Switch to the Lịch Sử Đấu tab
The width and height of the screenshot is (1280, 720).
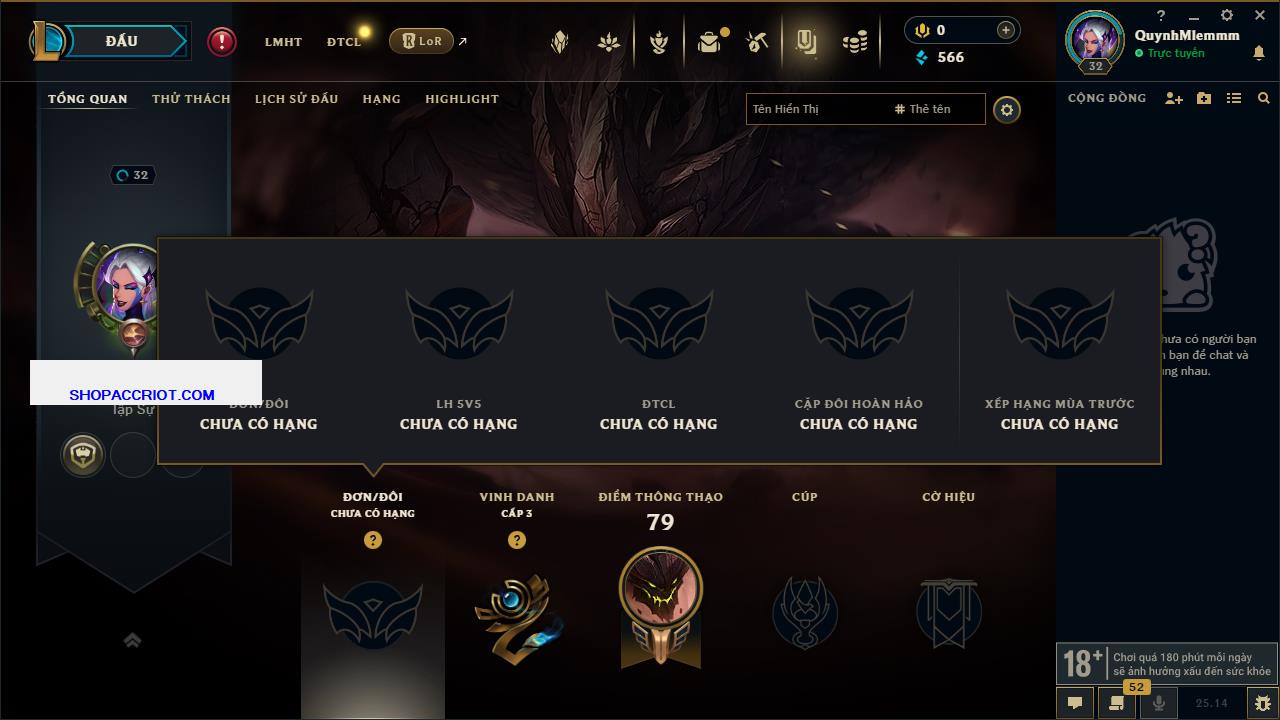[x=296, y=99]
